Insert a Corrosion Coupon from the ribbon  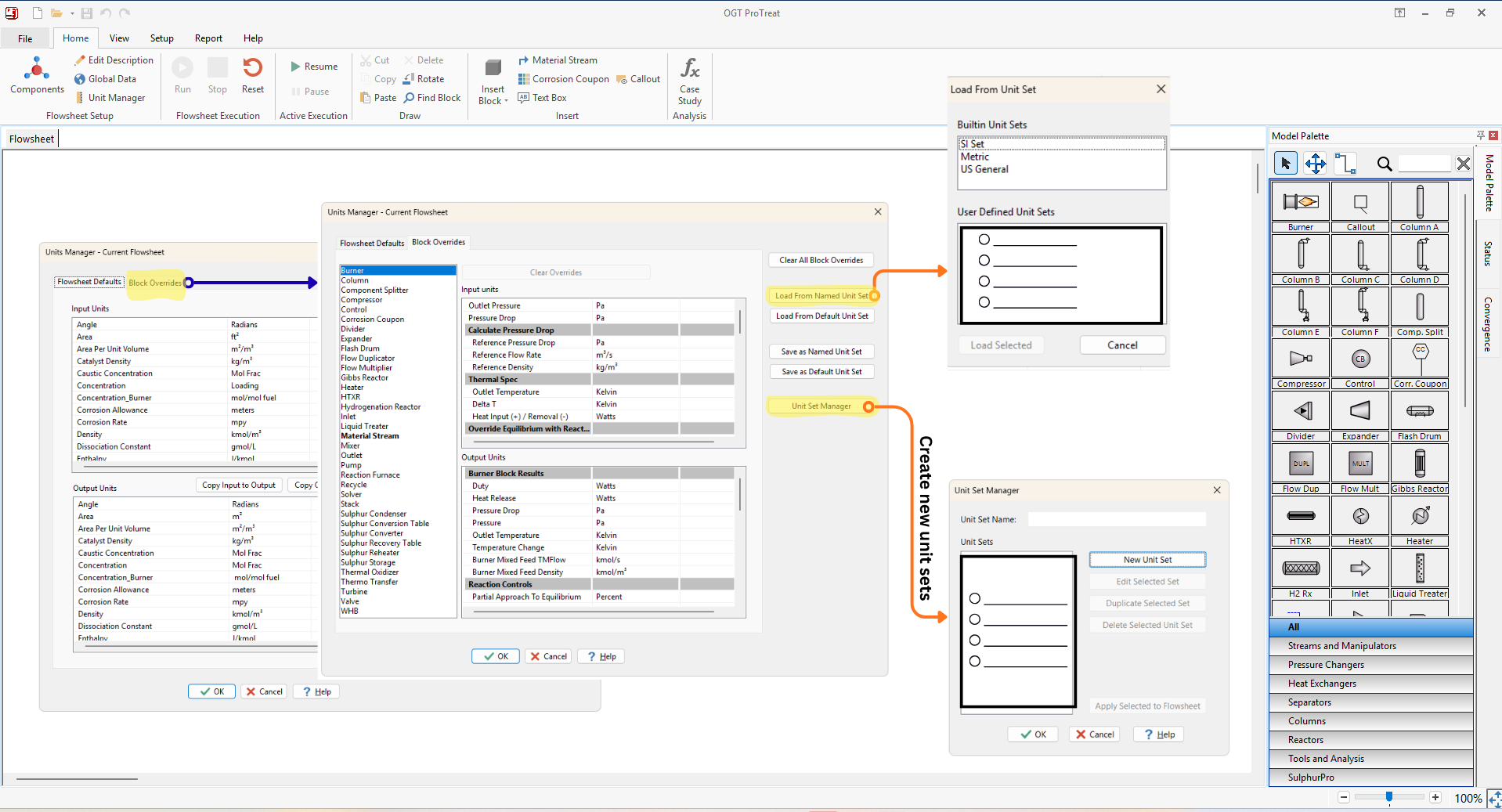coord(564,79)
